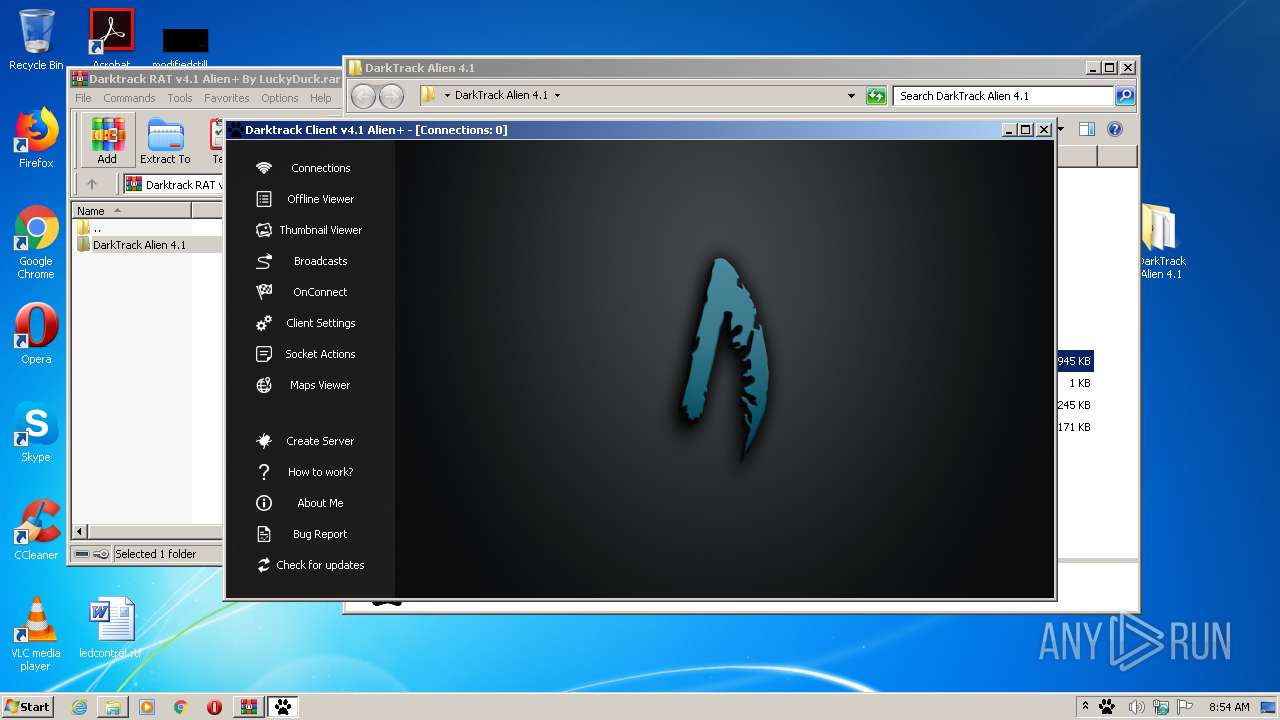The height and width of the screenshot is (720, 1280).
Task: Open About Me label
Action: [320, 503]
